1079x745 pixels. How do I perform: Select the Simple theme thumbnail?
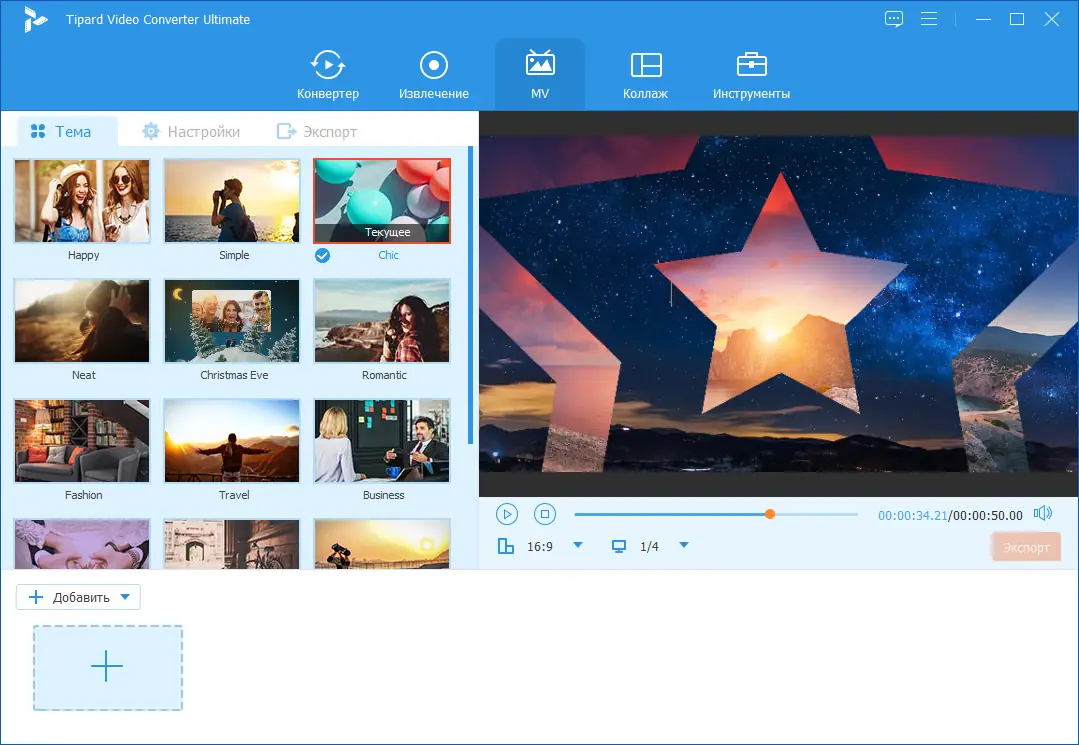point(232,201)
